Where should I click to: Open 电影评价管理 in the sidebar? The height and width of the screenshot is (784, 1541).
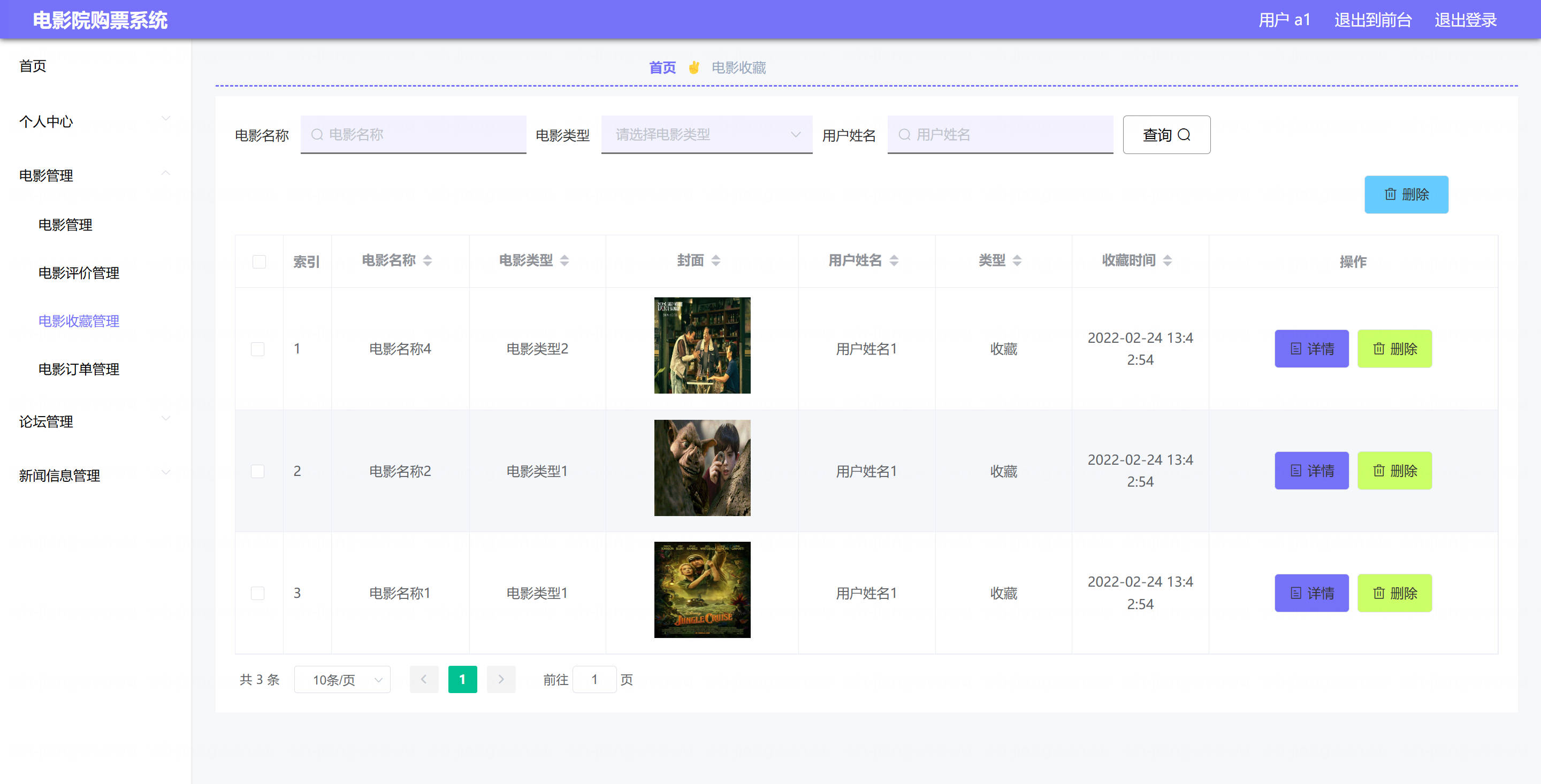click(x=78, y=273)
